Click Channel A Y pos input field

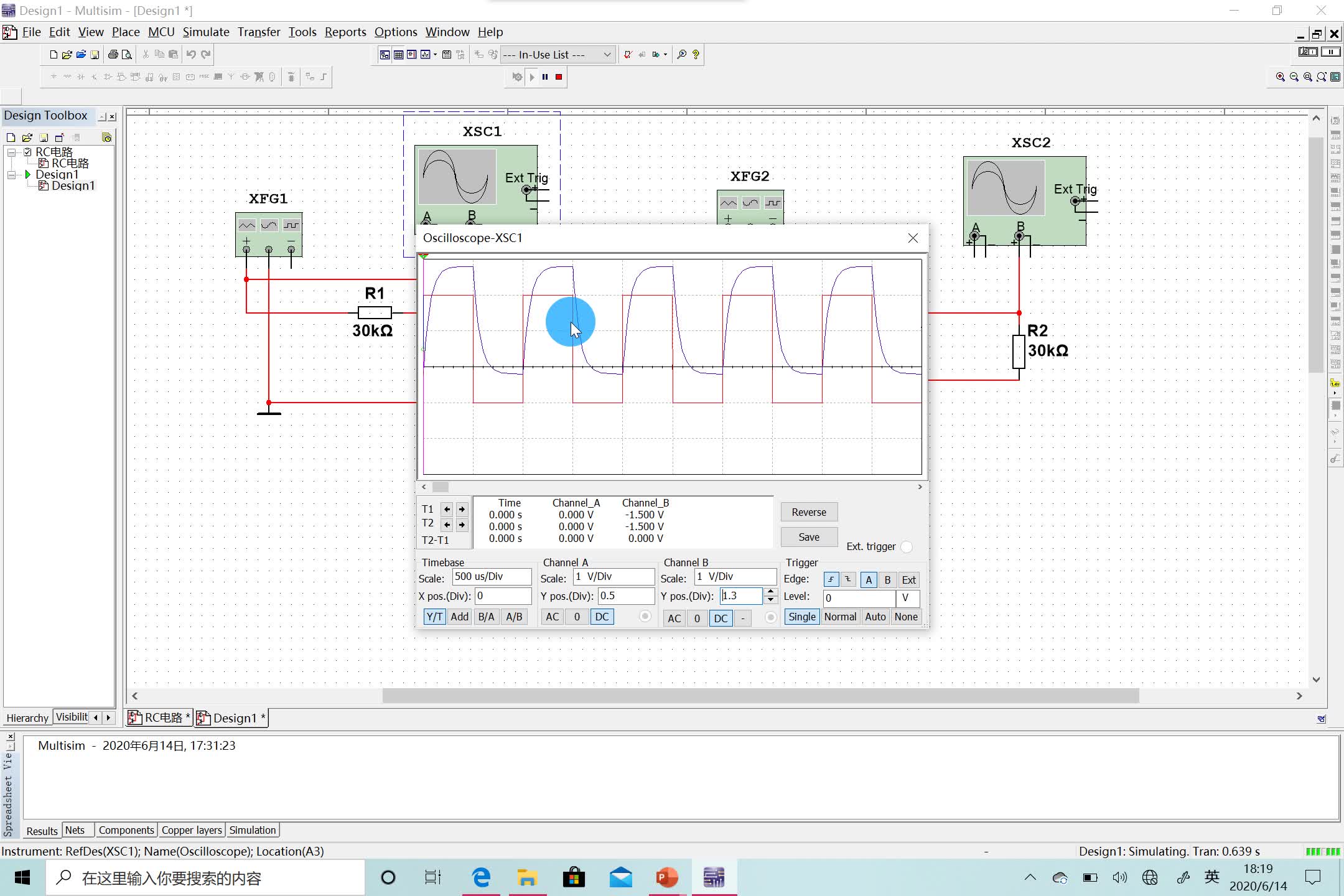(622, 597)
